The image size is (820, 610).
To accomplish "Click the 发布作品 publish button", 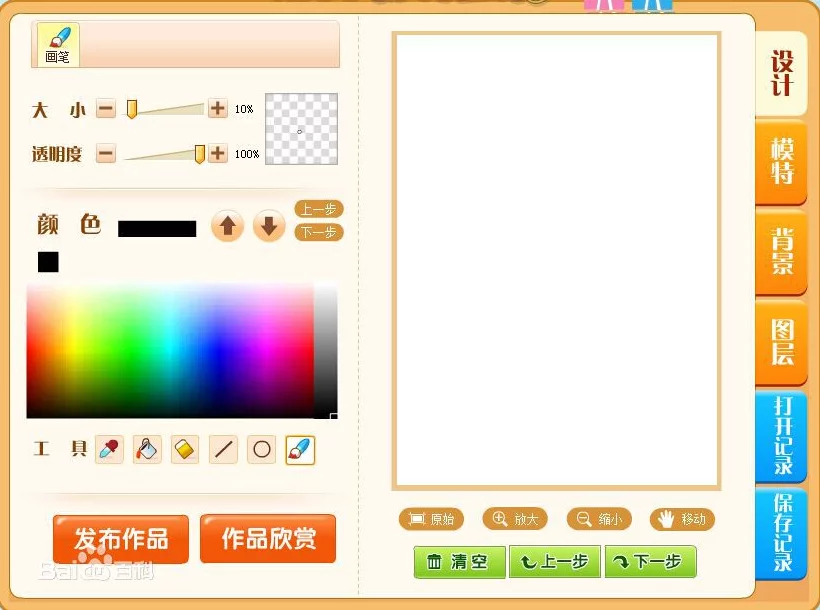I will click(x=121, y=539).
